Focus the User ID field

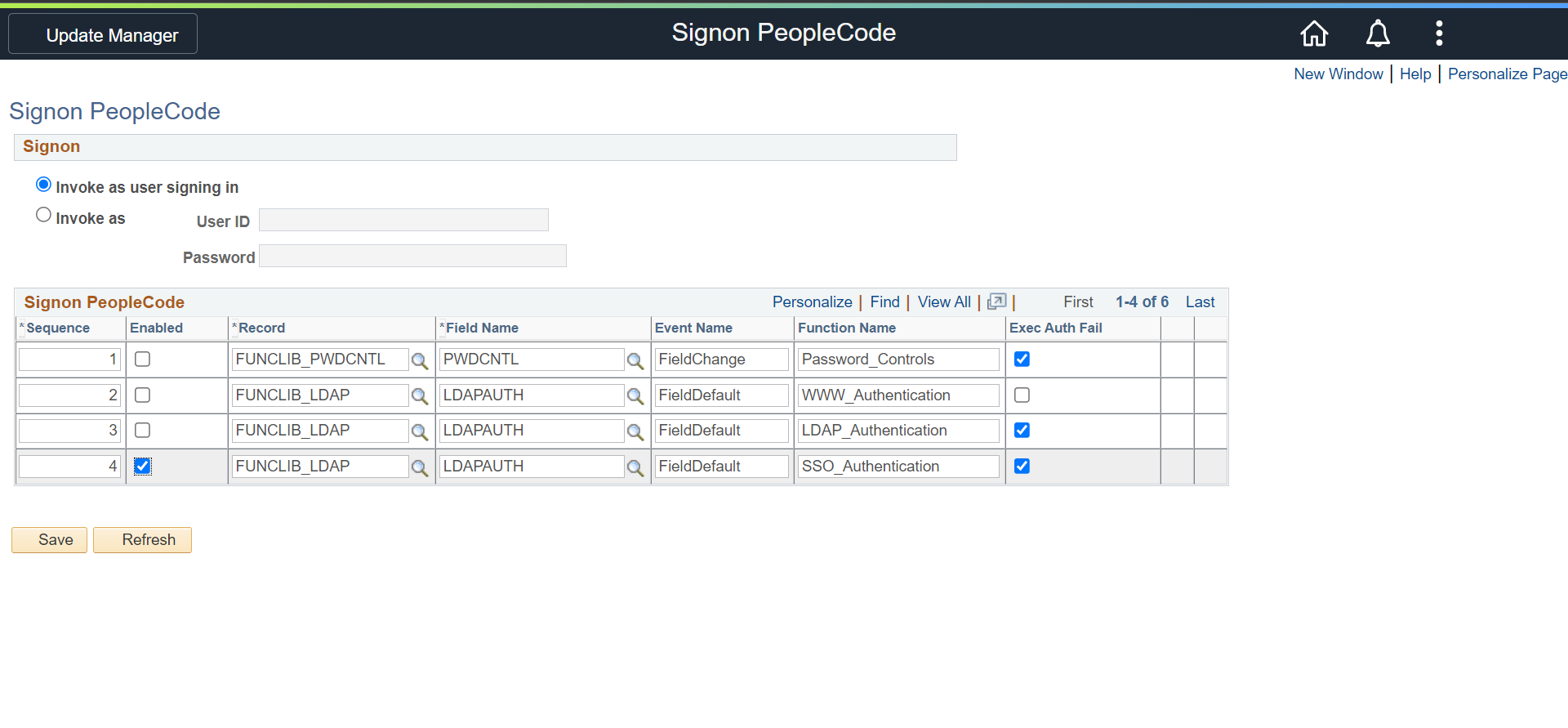[x=403, y=220]
